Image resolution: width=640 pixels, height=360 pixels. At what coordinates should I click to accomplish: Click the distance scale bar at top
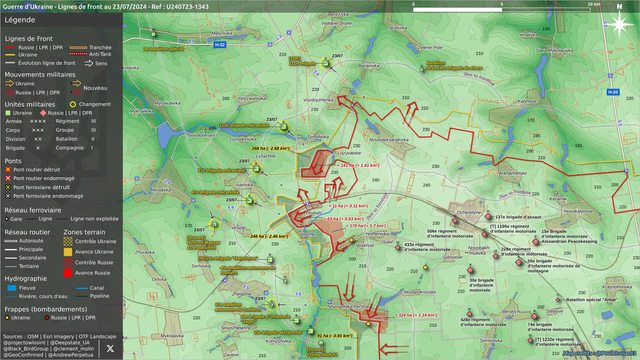(x=502, y=9)
